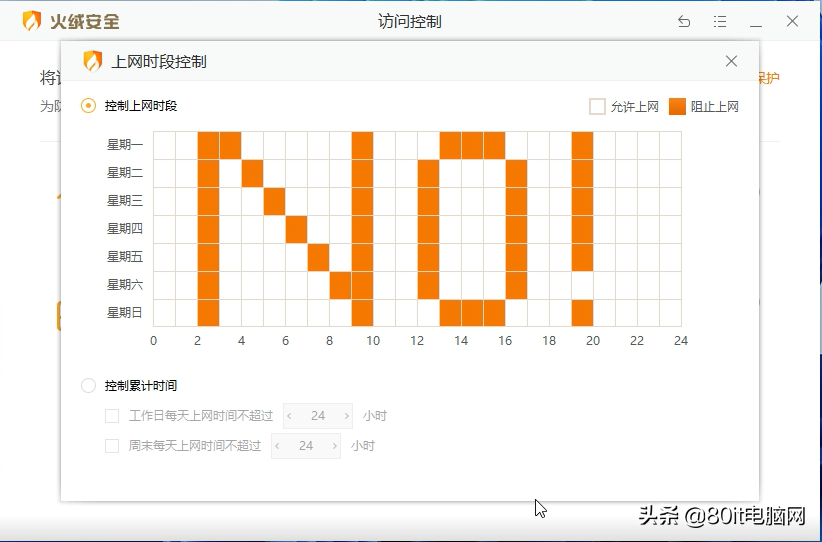Toggle 星期五 blocked cell at hour 7-8
This screenshot has height=542, width=822.
coord(318,257)
